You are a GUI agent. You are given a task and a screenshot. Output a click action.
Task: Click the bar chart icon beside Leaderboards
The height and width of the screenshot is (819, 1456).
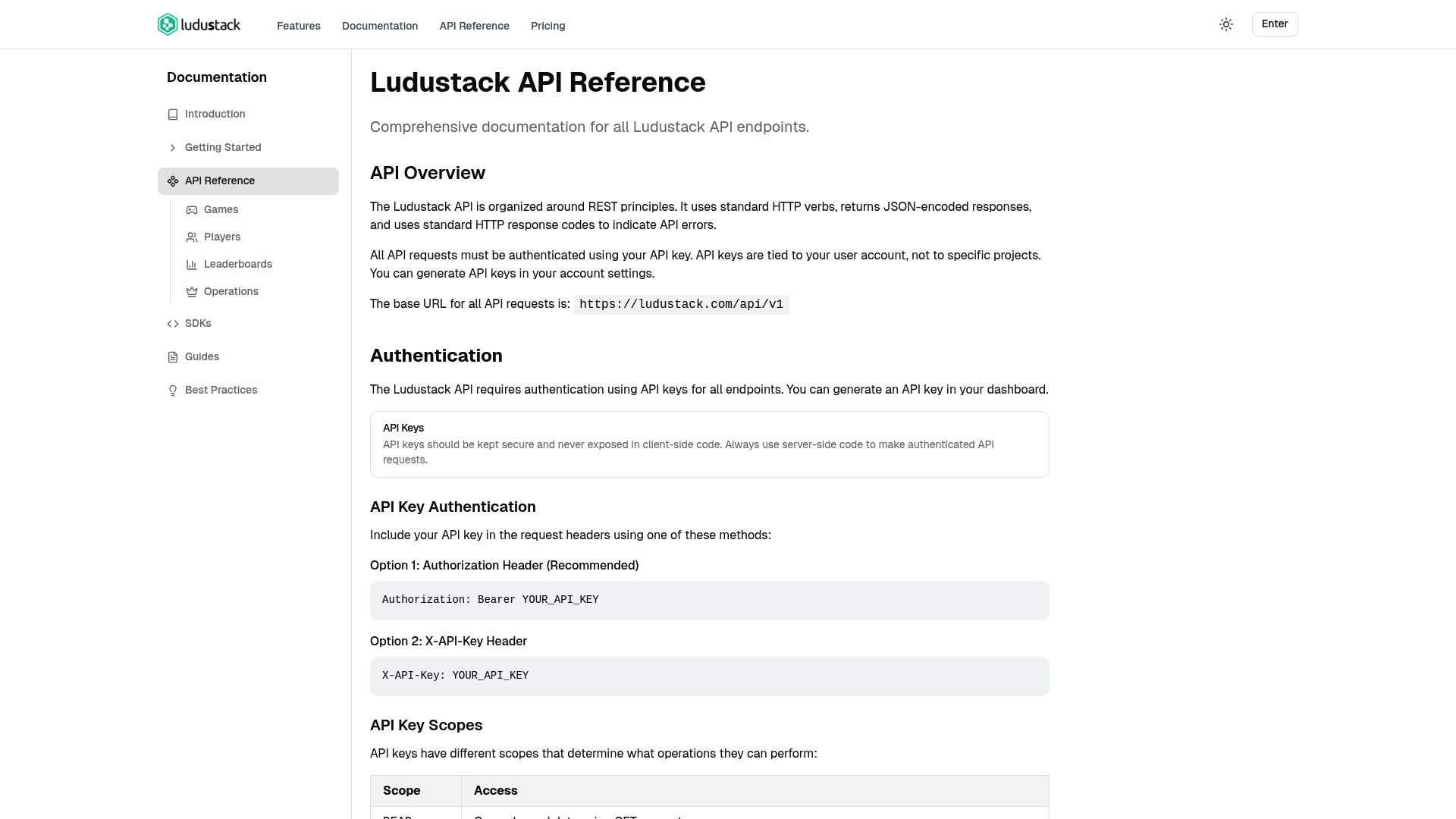click(x=192, y=264)
